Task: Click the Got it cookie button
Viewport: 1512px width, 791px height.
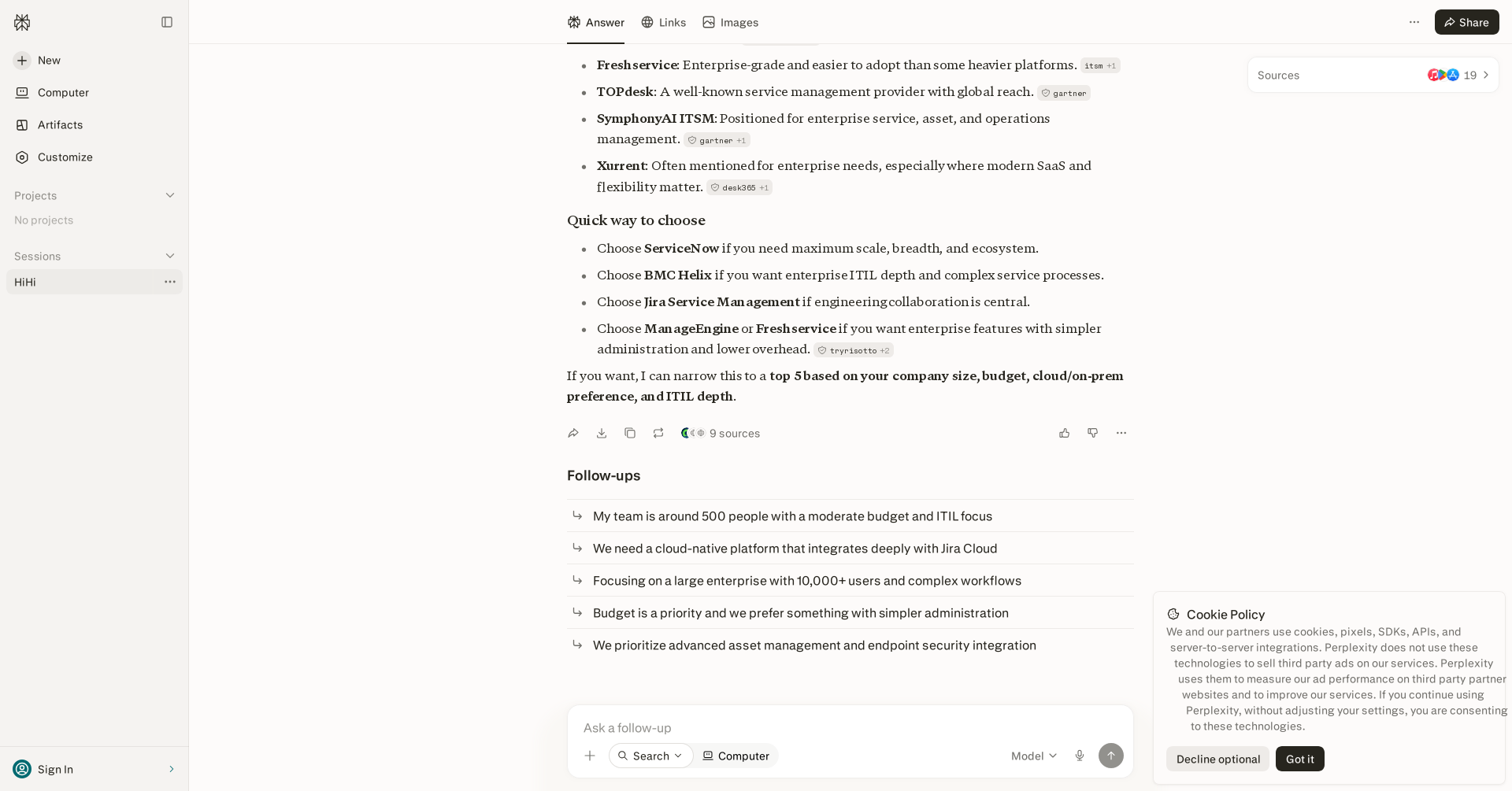Action: (1300, 759)
